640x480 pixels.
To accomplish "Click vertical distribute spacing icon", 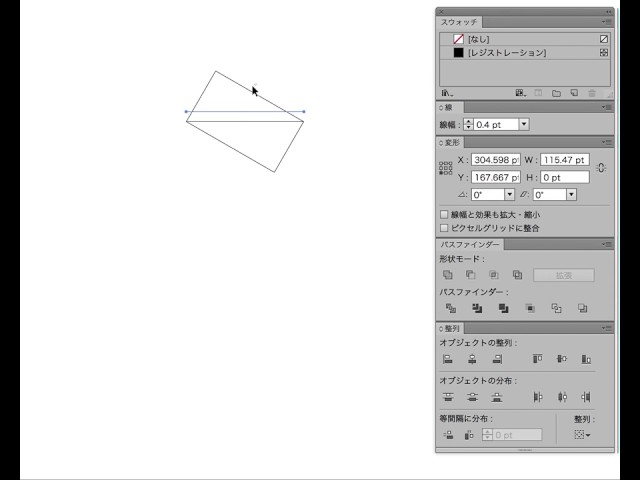I will click(x=448, y=435).
